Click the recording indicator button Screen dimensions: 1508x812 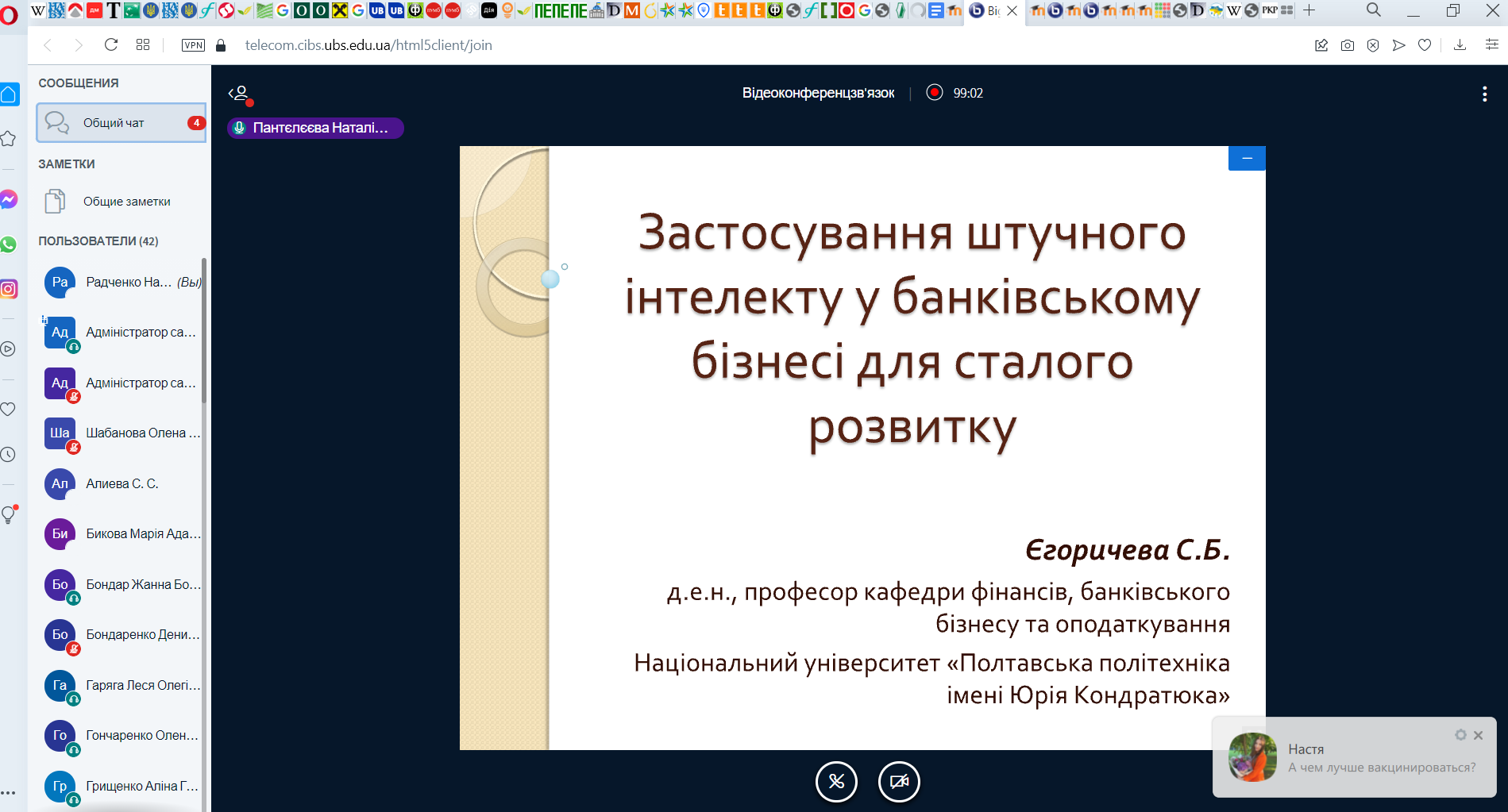tap(935, 93)
